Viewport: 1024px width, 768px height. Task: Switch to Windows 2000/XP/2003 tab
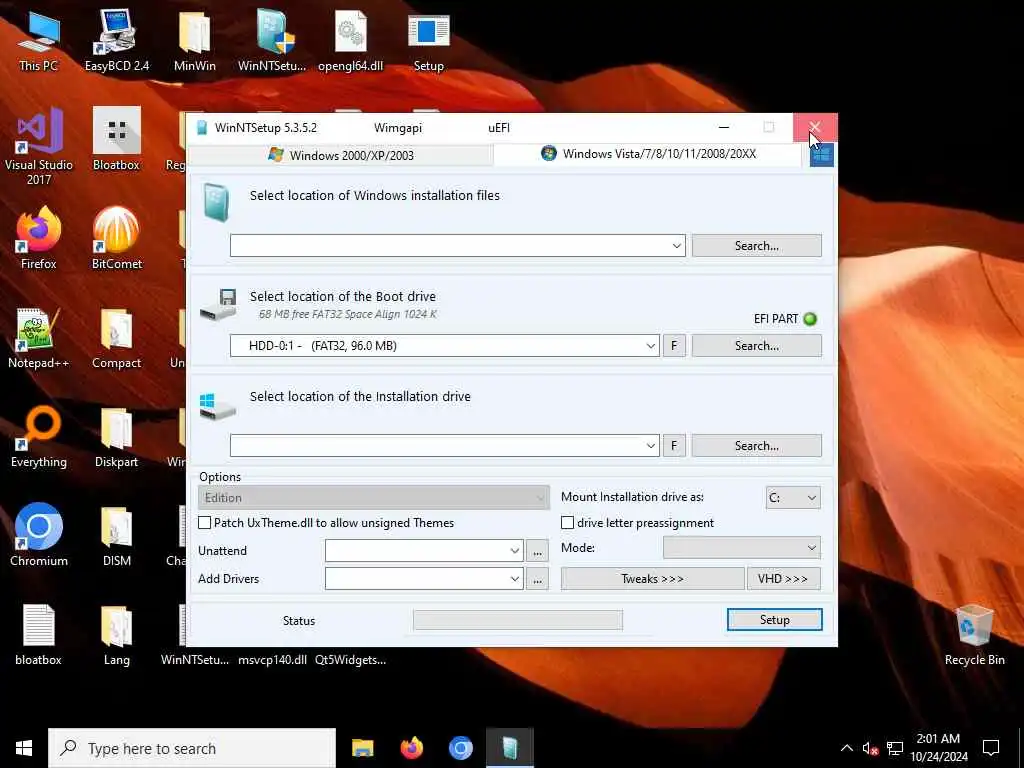[340, 155]
